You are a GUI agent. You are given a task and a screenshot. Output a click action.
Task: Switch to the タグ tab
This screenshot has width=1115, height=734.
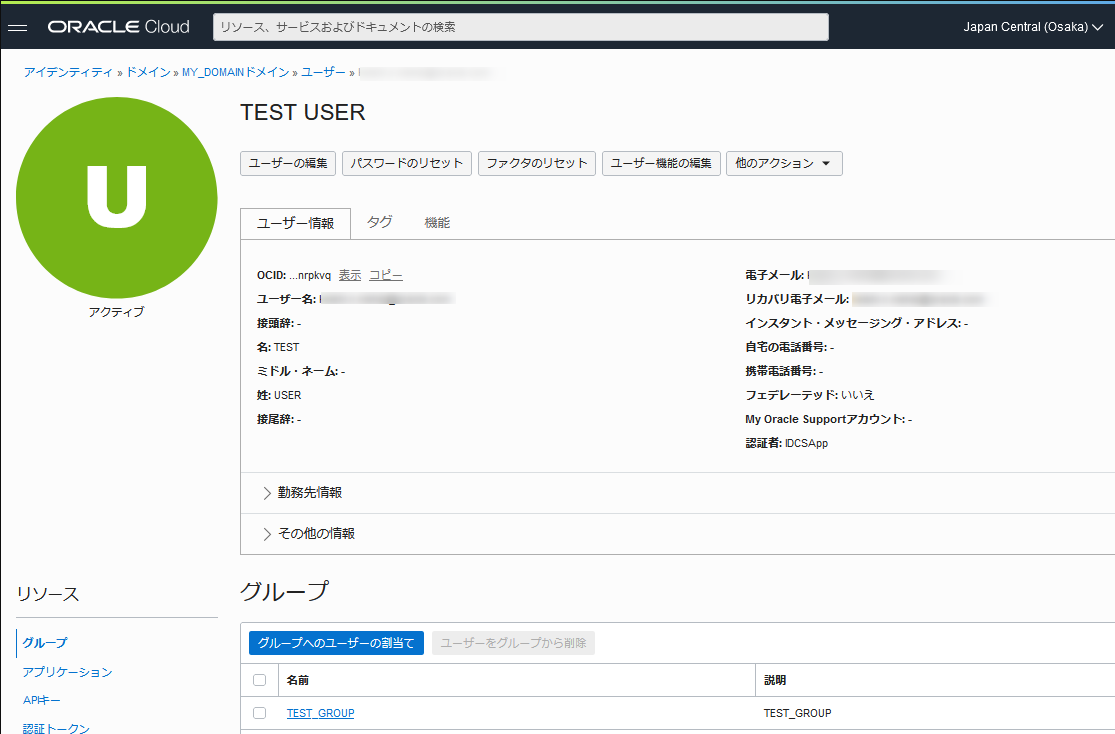379,223
